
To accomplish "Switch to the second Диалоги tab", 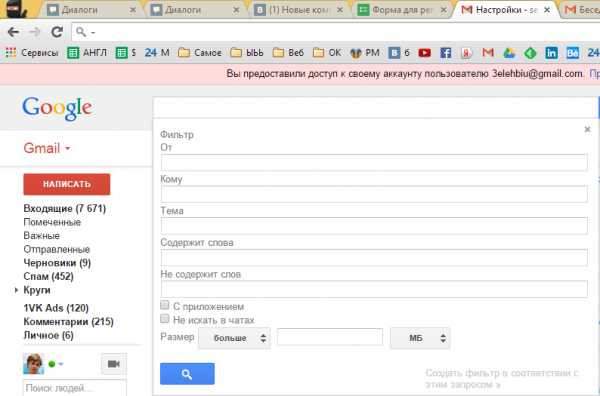I will coord(194,10).
